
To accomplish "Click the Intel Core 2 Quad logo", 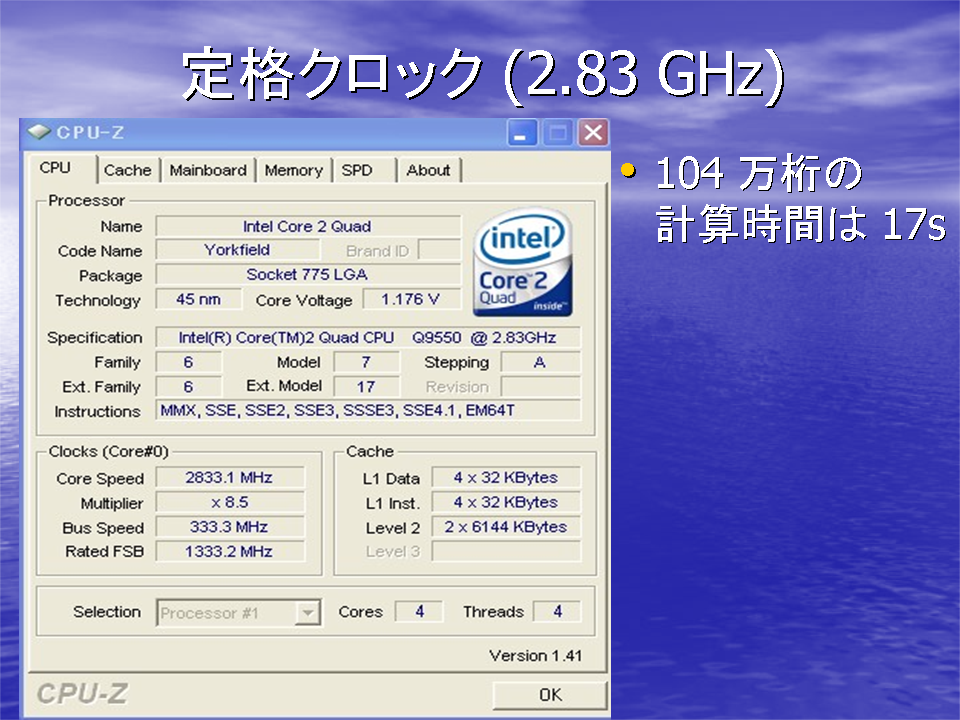I will point(523,262).
